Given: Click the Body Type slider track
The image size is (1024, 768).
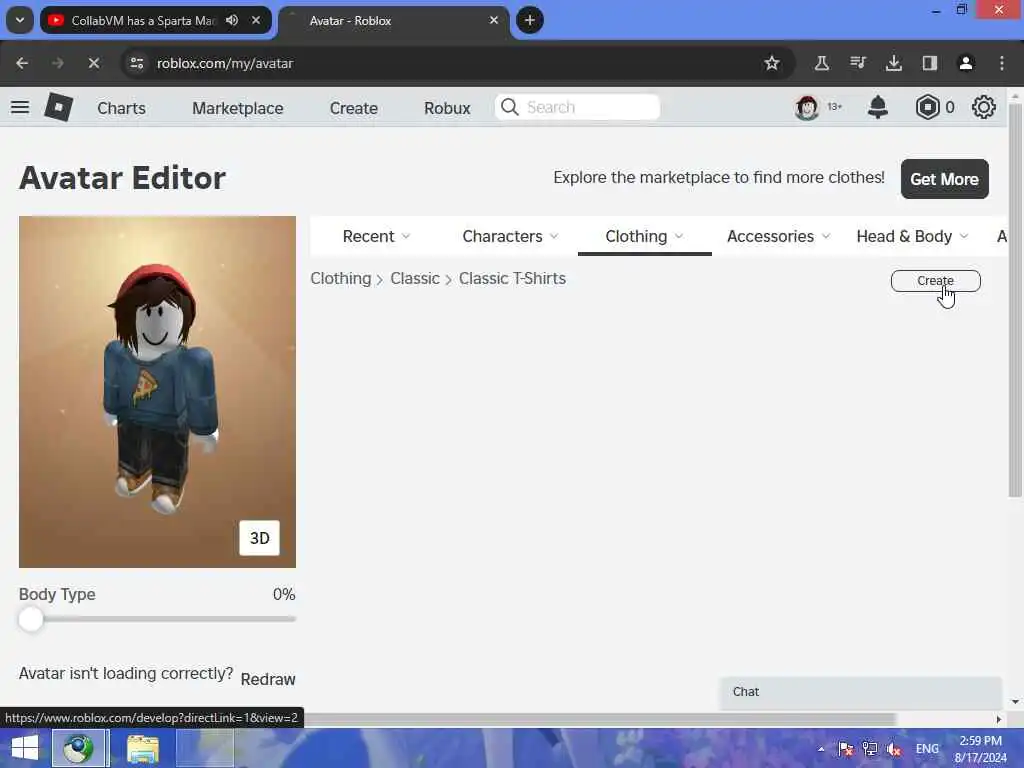Looking at the screenshot, I should coord(157,619).
